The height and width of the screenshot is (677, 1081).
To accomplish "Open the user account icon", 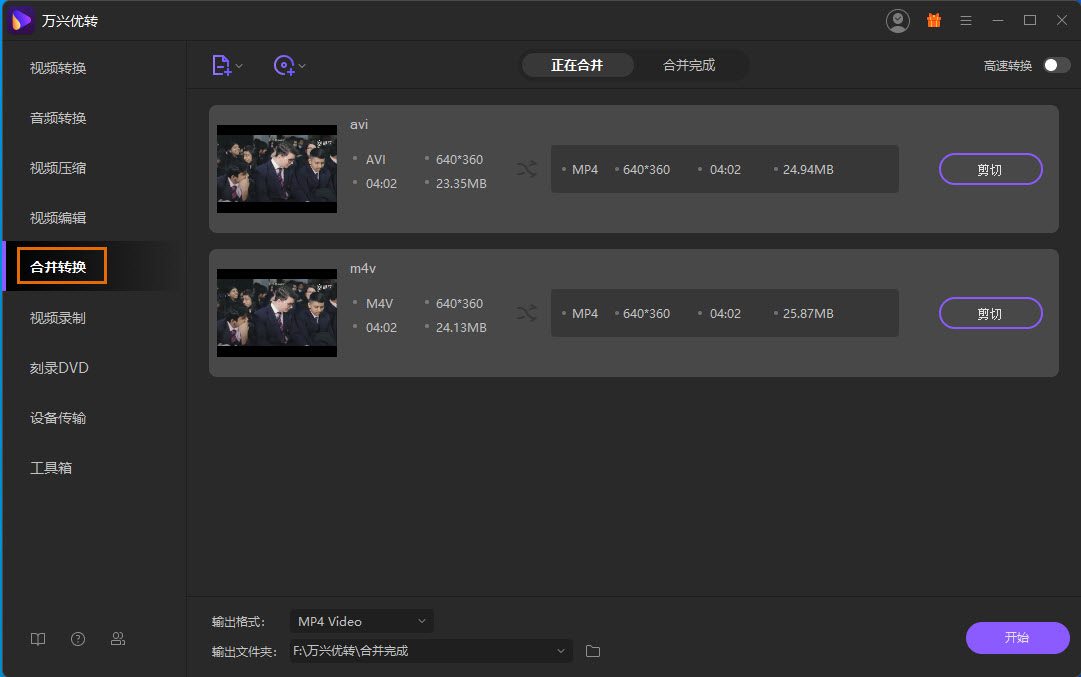I will [x=898, y=20].
